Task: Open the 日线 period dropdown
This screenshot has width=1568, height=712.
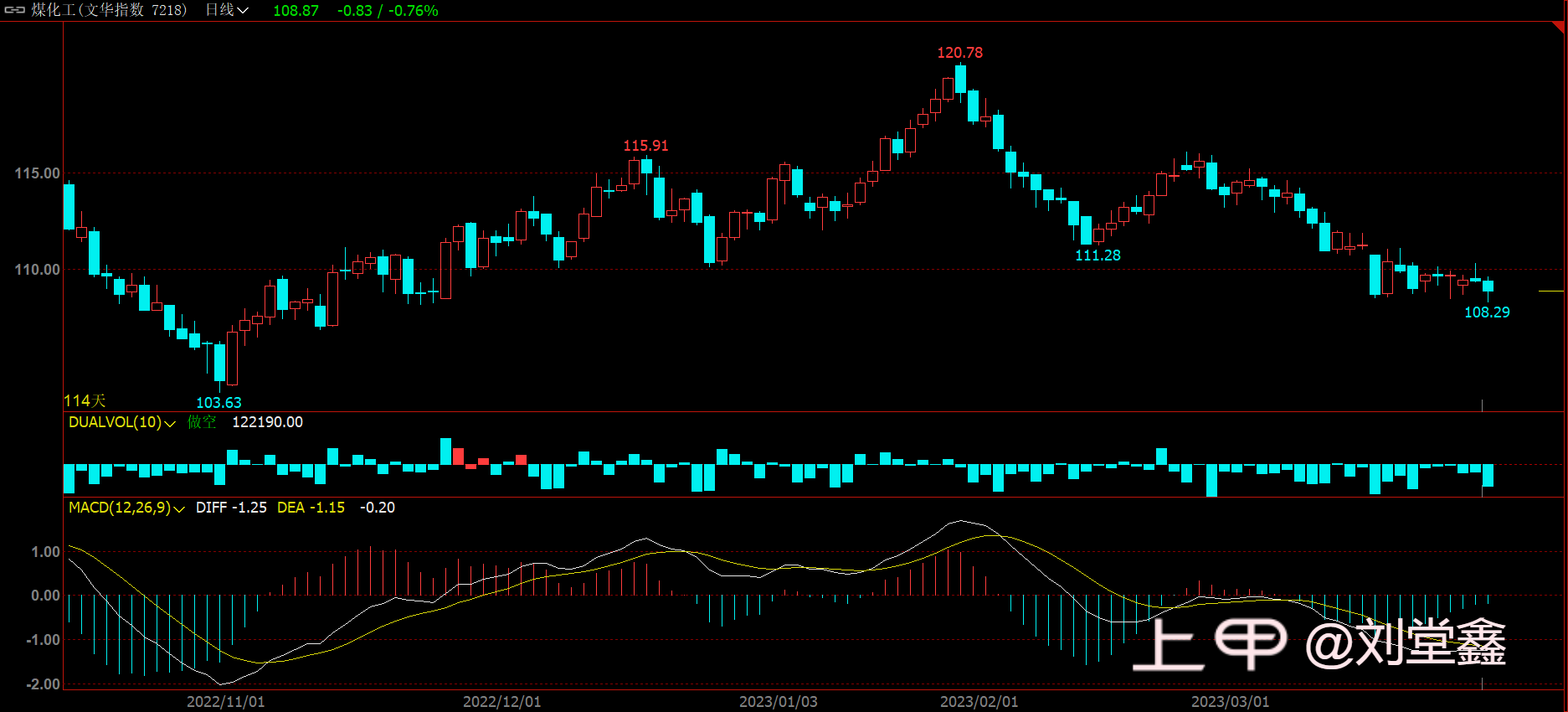Action: tap(227, 10)
